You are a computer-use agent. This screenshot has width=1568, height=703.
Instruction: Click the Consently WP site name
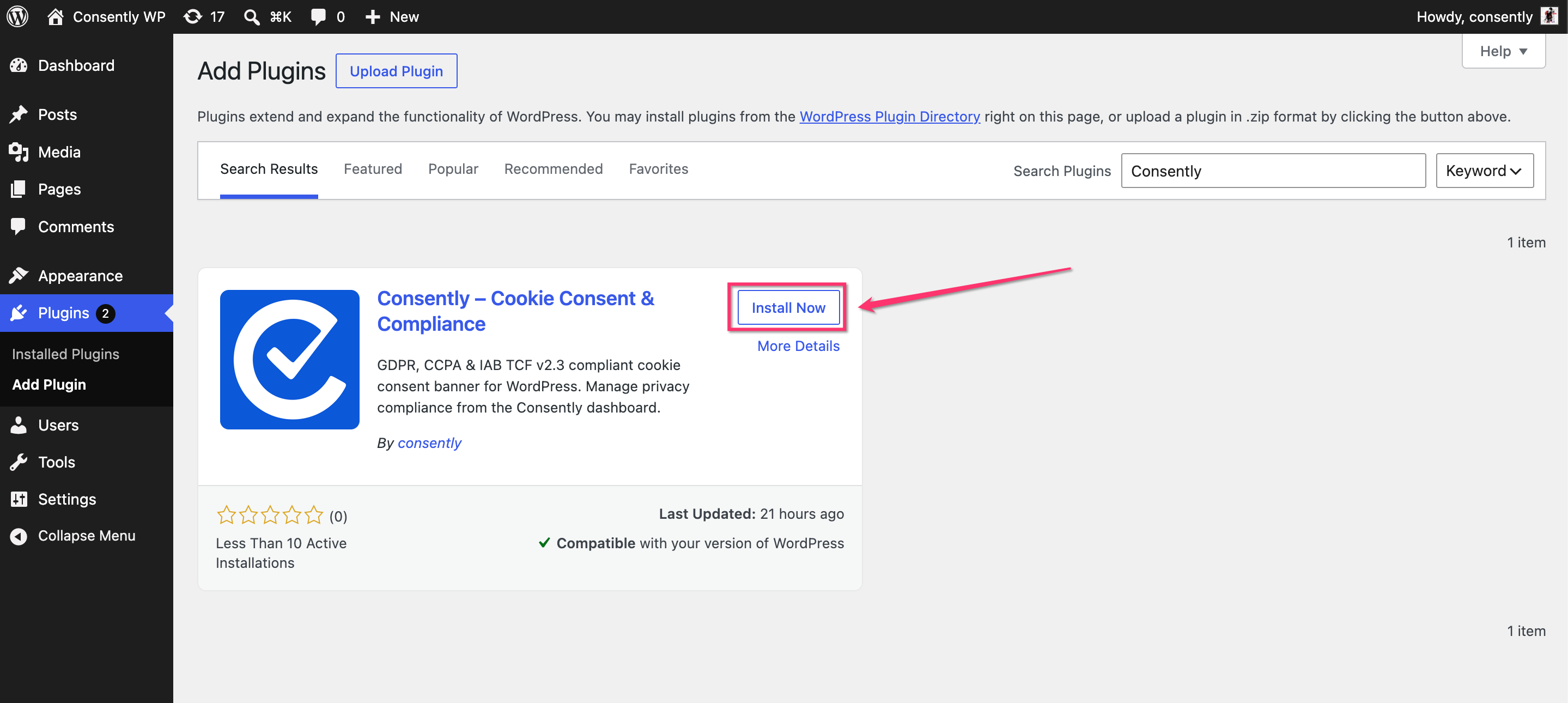coord(119,16)
